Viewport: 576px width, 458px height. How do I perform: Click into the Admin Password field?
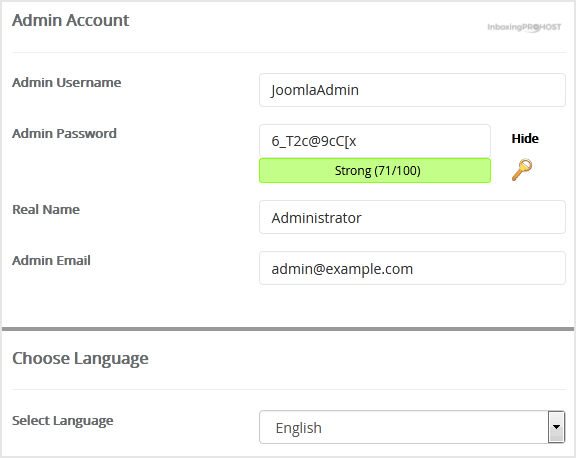tap(375, 141)
